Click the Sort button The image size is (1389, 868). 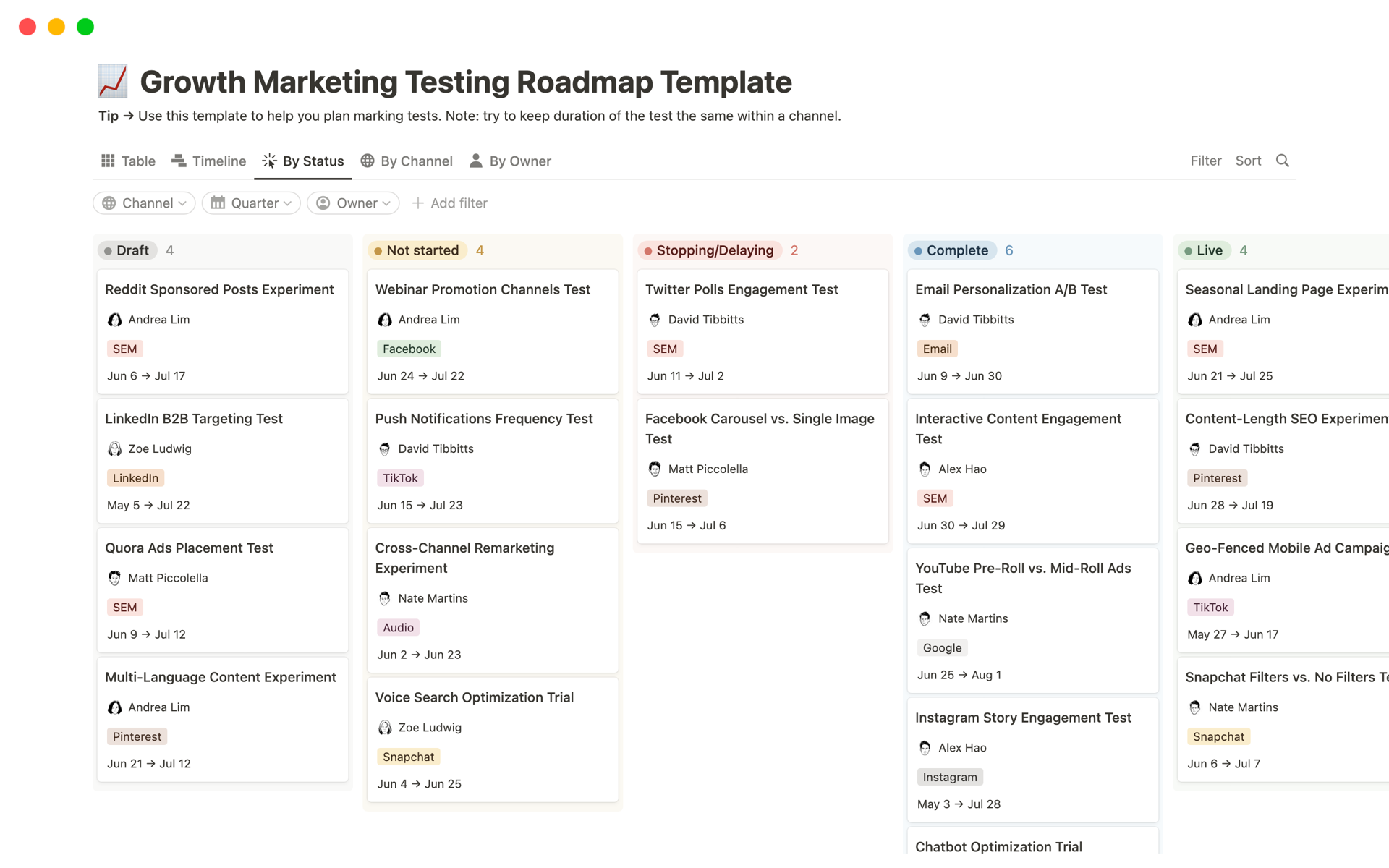coord(1248,161)
